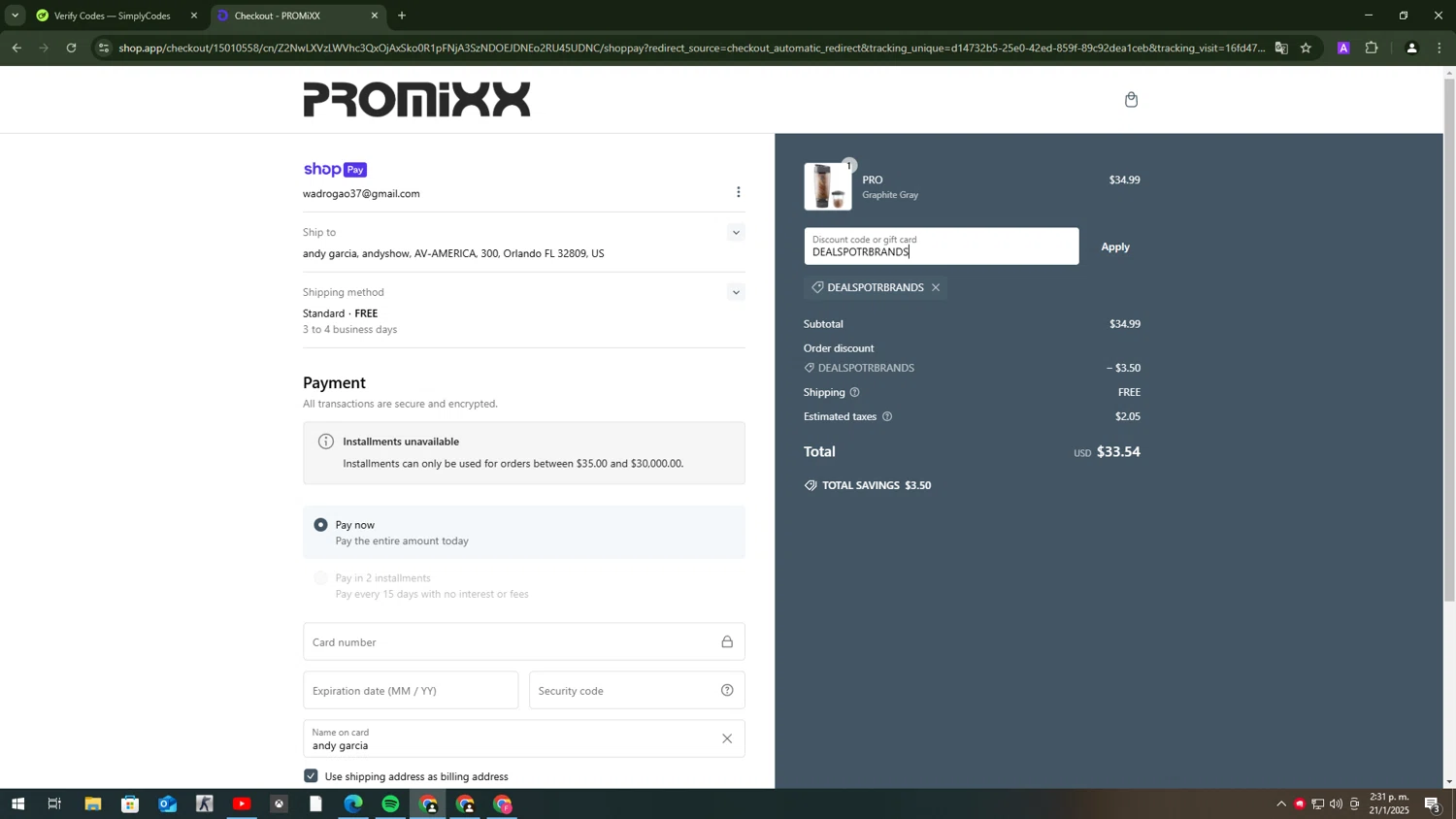Open Task View from taskbar
Viewport: 1456px width, 819px height.
tap(54, 803)
